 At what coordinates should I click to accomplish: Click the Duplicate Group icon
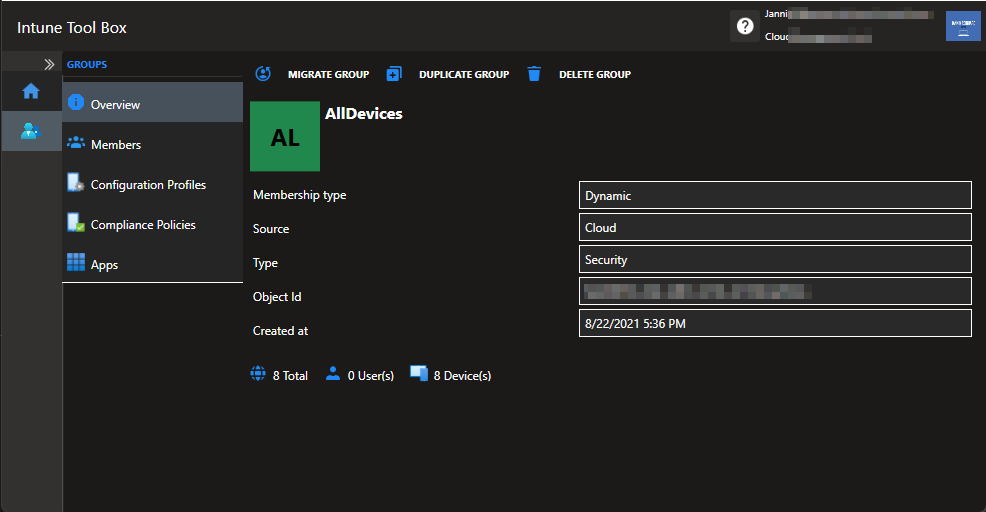[394, 74]
